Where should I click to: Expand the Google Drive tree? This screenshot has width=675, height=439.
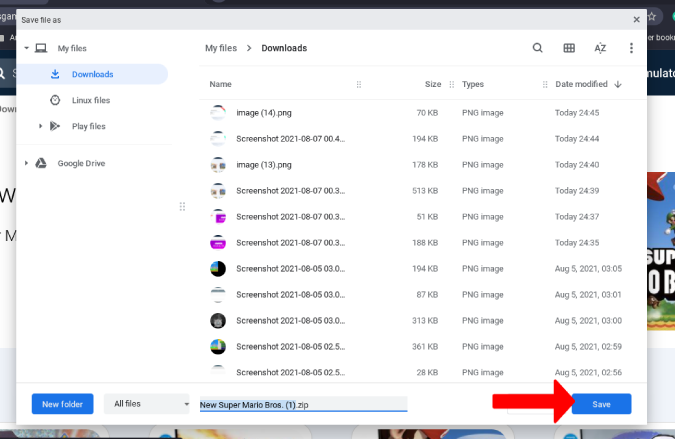[27, 163]
